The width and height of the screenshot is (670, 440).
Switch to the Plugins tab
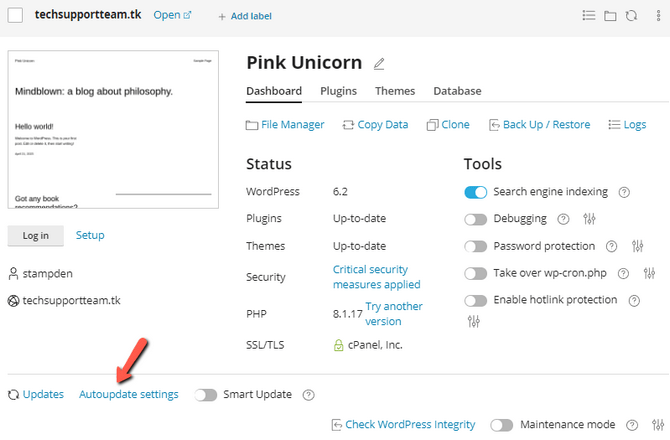coord(338,91)
